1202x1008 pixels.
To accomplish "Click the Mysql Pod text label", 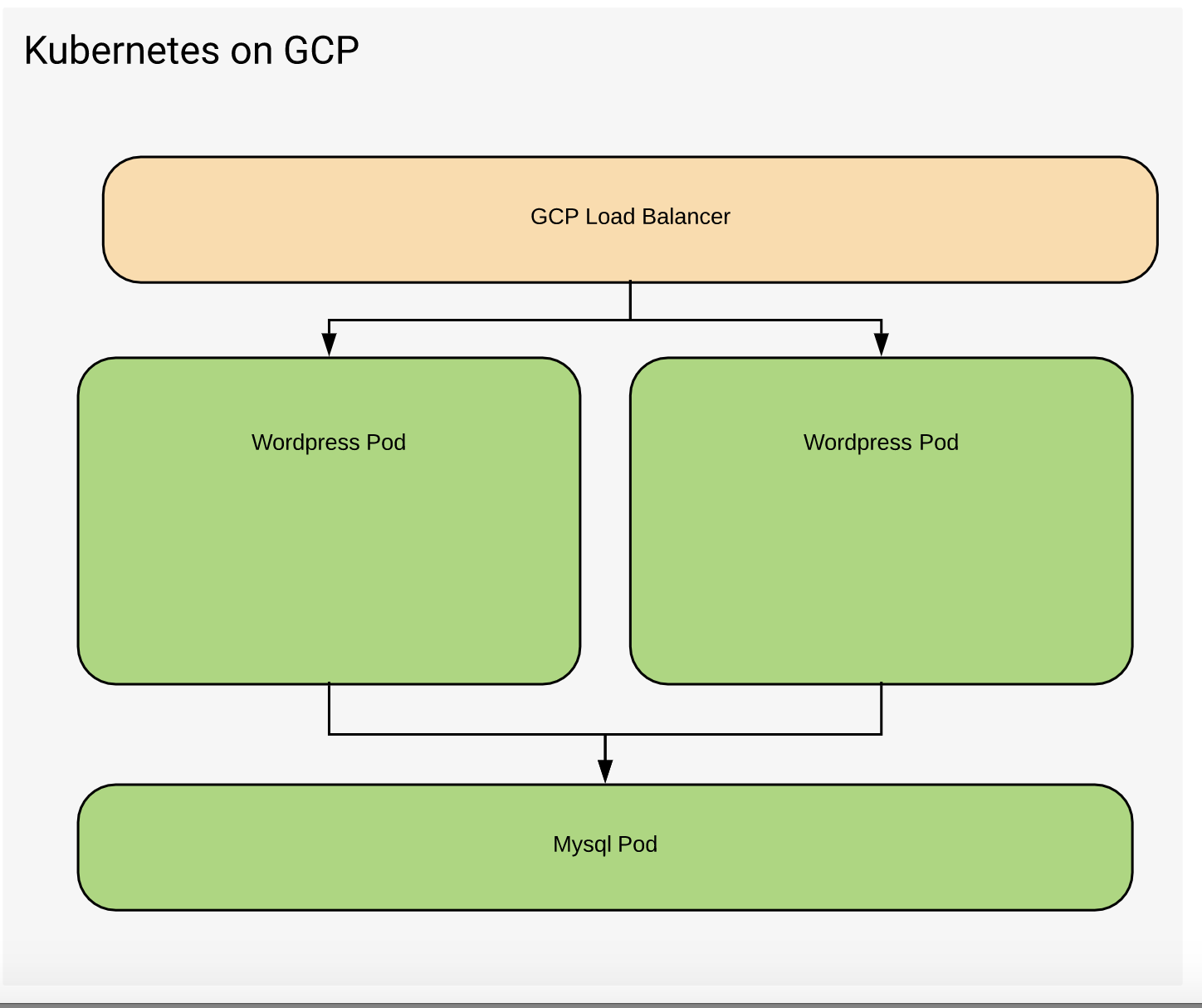I will click(x=604, y=844).
